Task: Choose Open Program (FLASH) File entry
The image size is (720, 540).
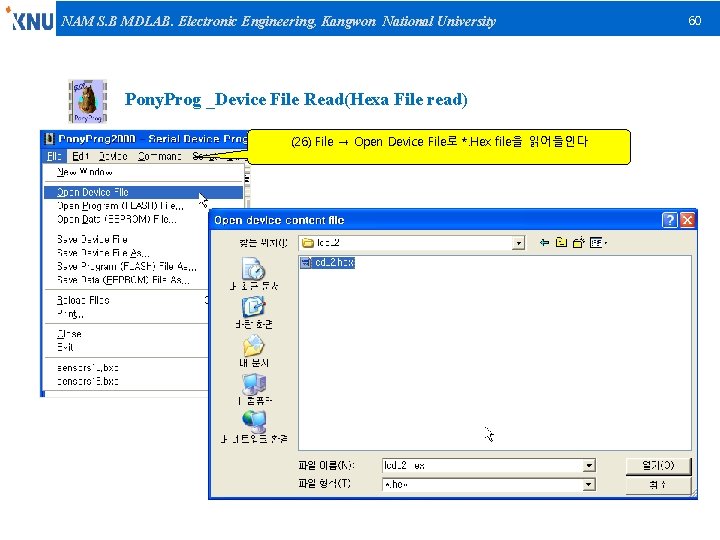Action: click(120, 206)
